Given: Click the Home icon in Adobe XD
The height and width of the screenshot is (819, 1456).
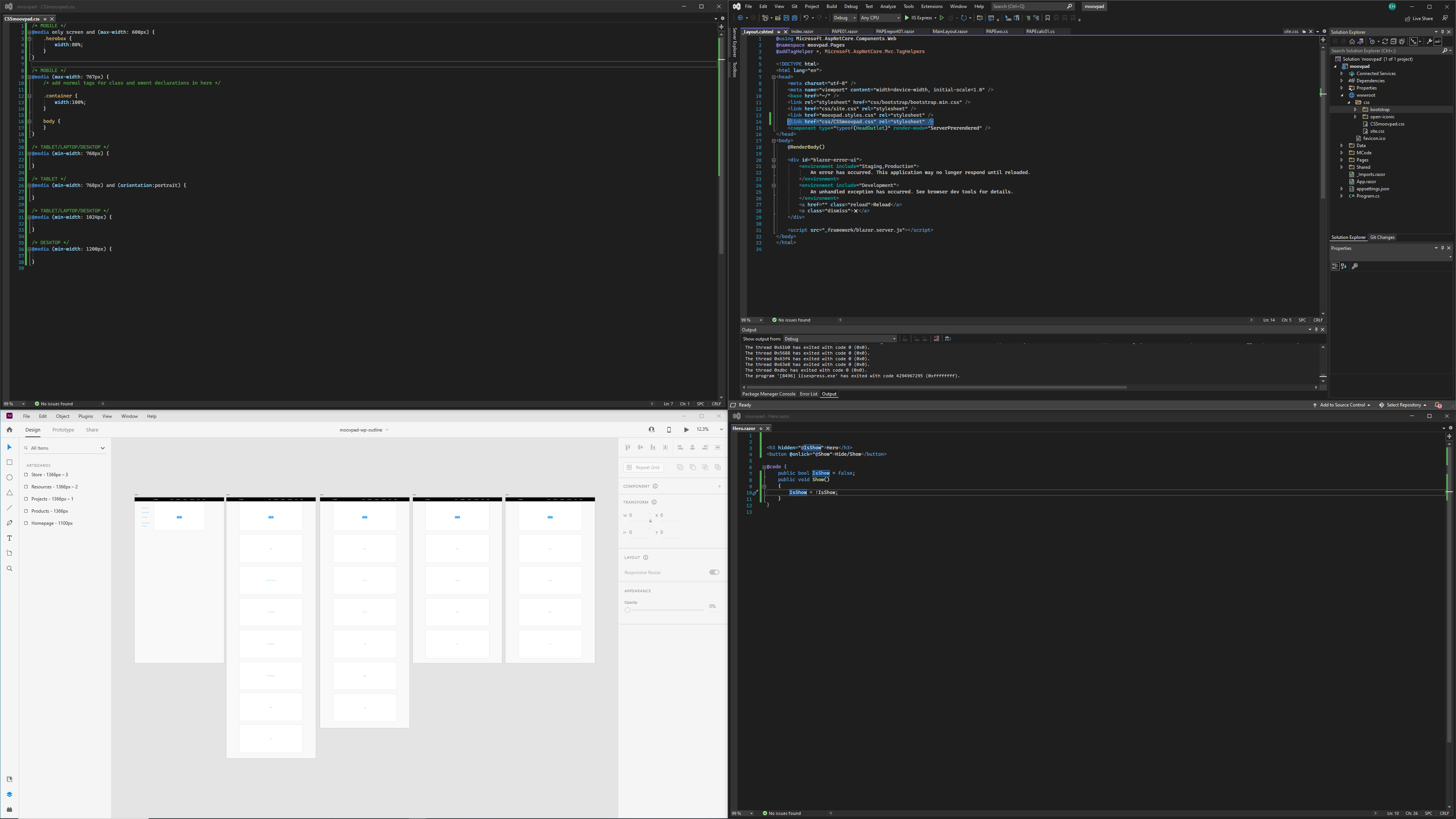Looking at the screenshot, I should (9, 430).
